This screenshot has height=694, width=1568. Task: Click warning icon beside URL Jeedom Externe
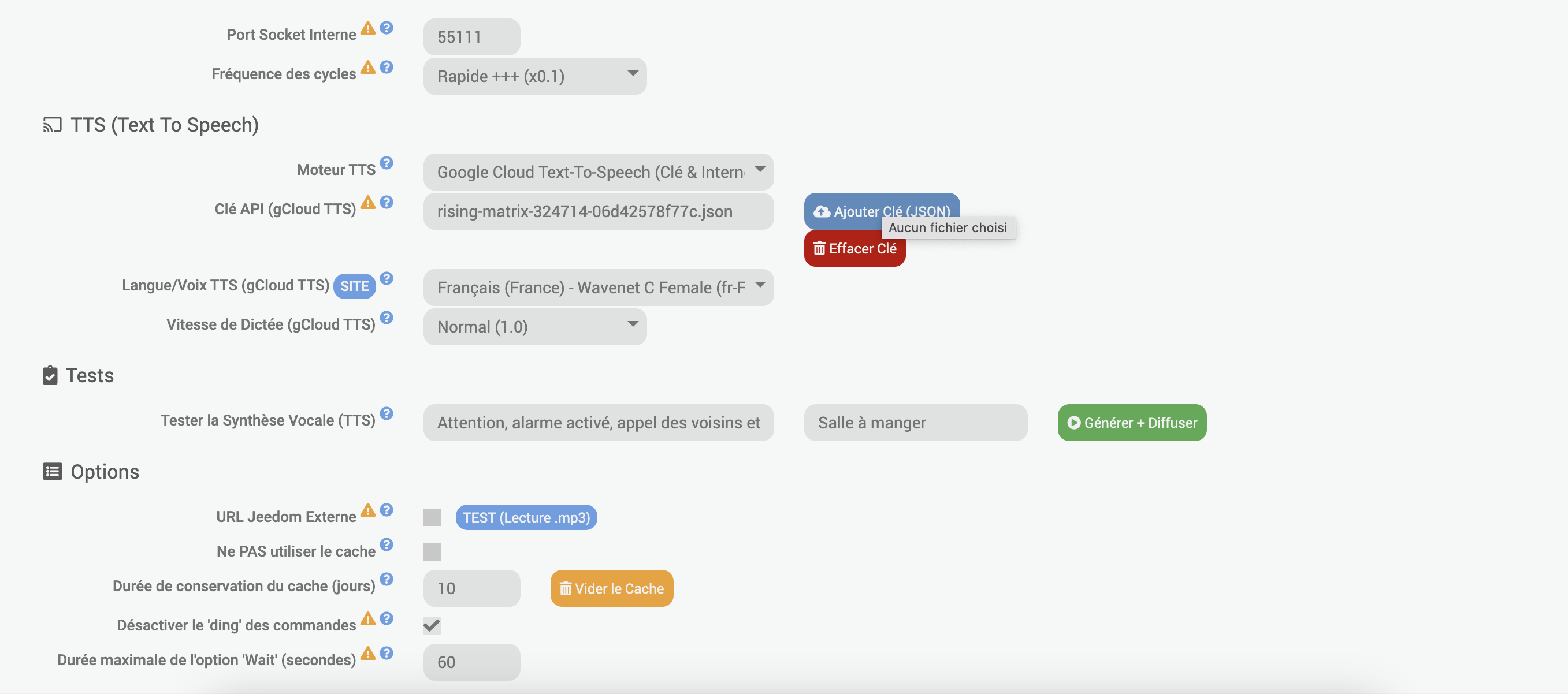367,510
